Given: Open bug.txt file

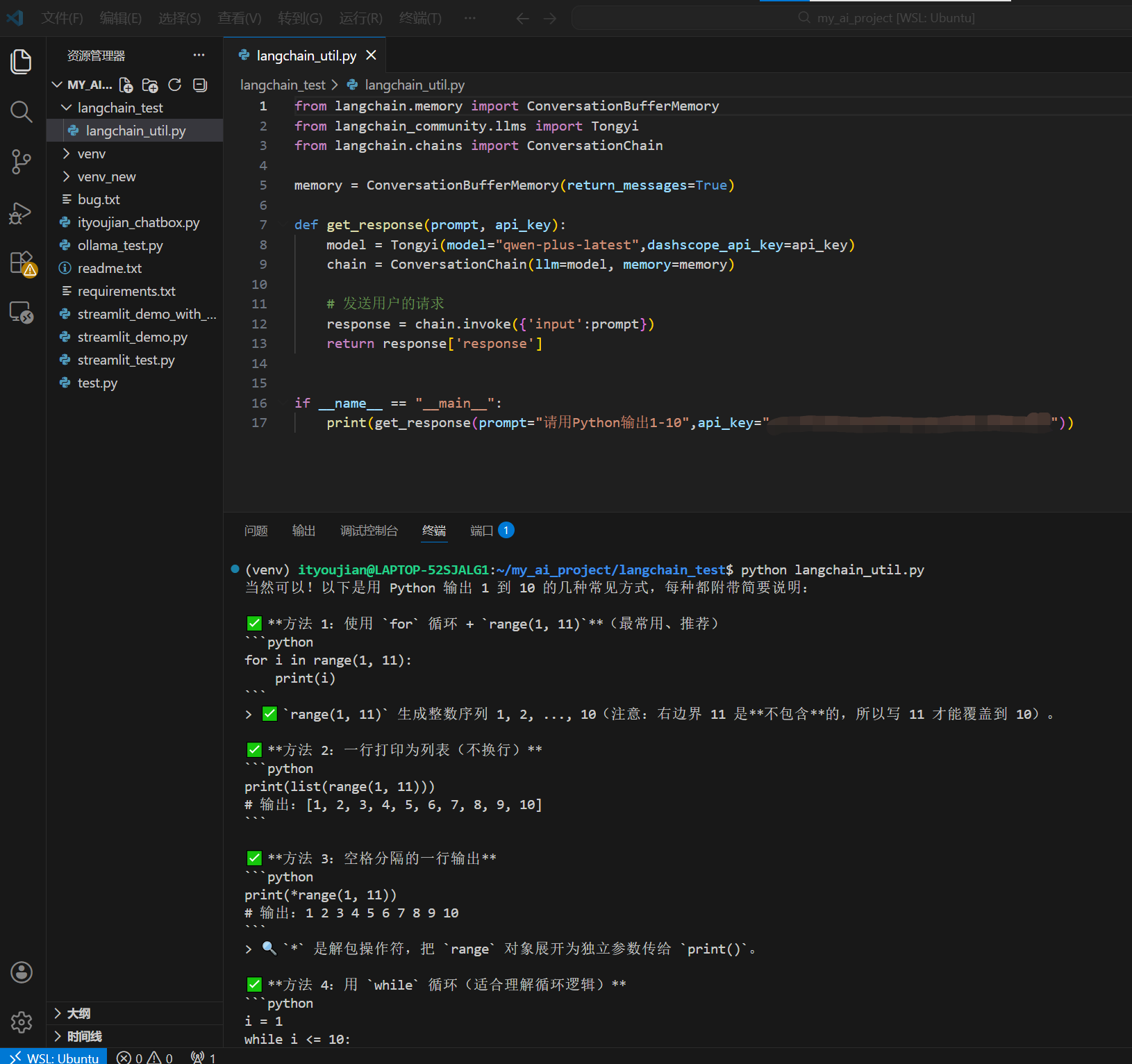Looking at the screenshot, I should pyautogui.click(x=135, y=199).
